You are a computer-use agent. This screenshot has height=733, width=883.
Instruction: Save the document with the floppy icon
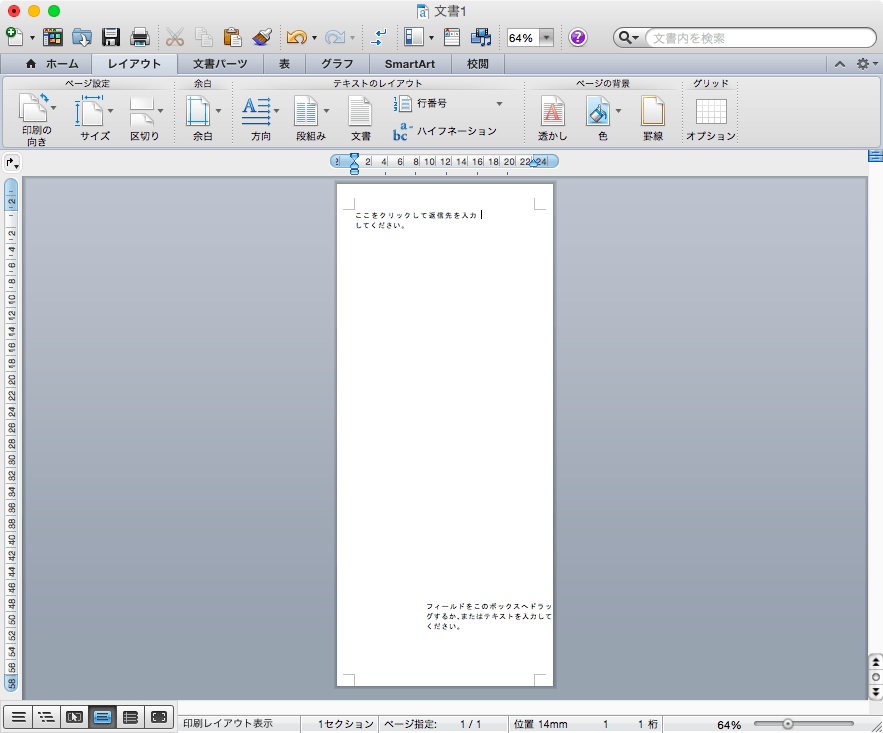(x=111, y=37)
